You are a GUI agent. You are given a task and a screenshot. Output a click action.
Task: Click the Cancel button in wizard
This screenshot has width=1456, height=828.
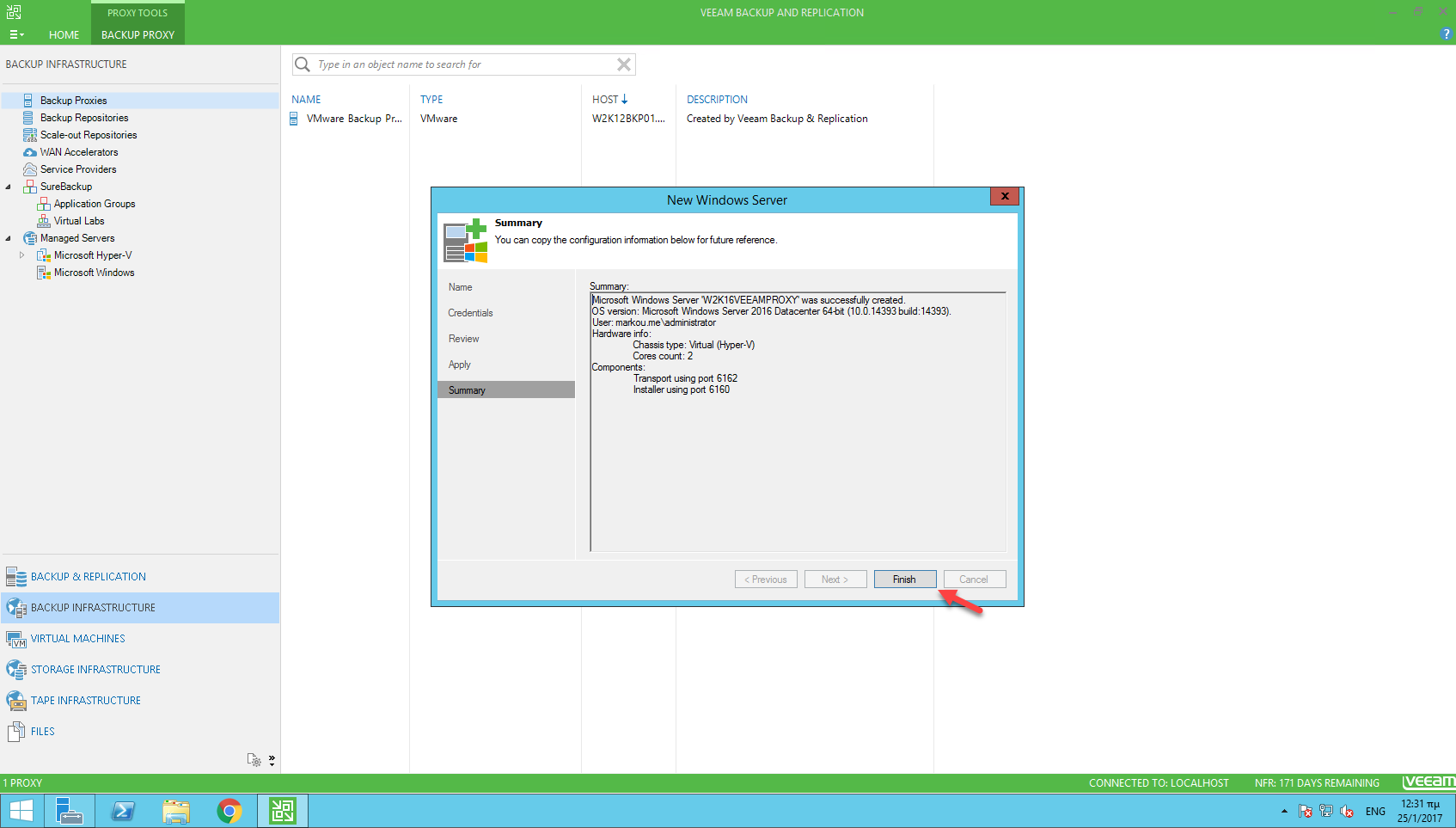pos(975,580)
